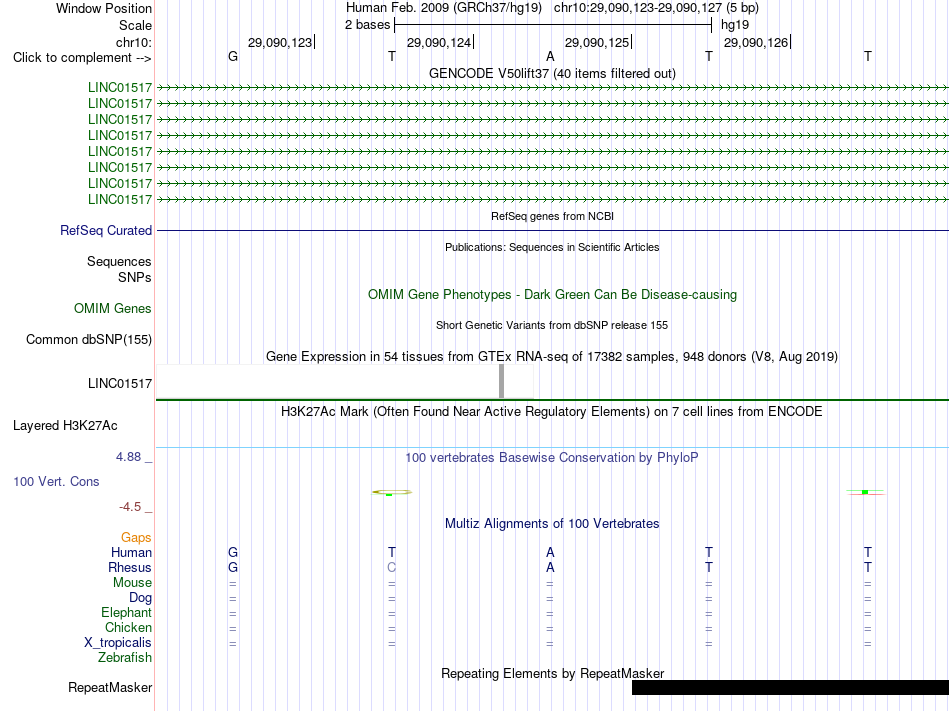Click the Window Position label
Viewport: 950px width, 711px height.
(x=104, y=8)
